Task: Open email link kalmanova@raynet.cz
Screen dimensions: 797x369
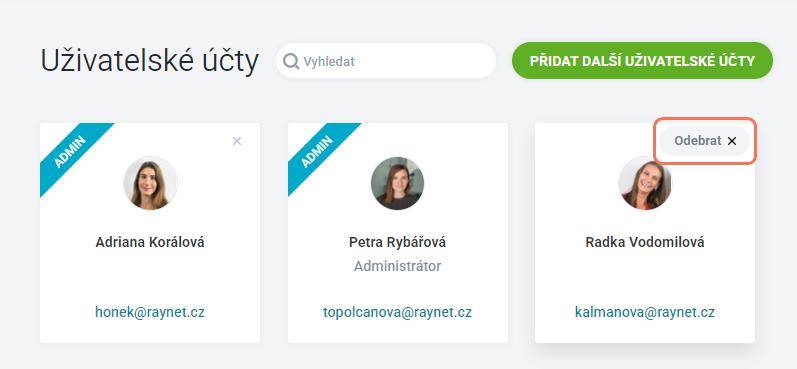Action: [645, 312]
